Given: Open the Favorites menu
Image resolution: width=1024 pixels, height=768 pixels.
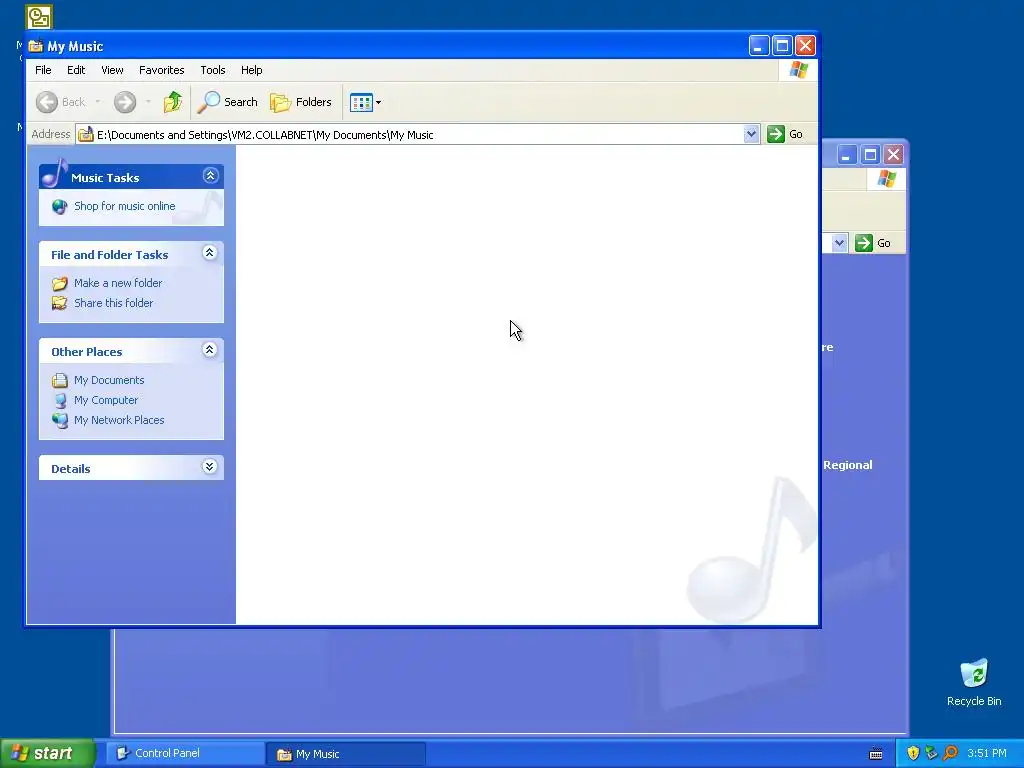Looking at the screenshot, I should point(161,70).
